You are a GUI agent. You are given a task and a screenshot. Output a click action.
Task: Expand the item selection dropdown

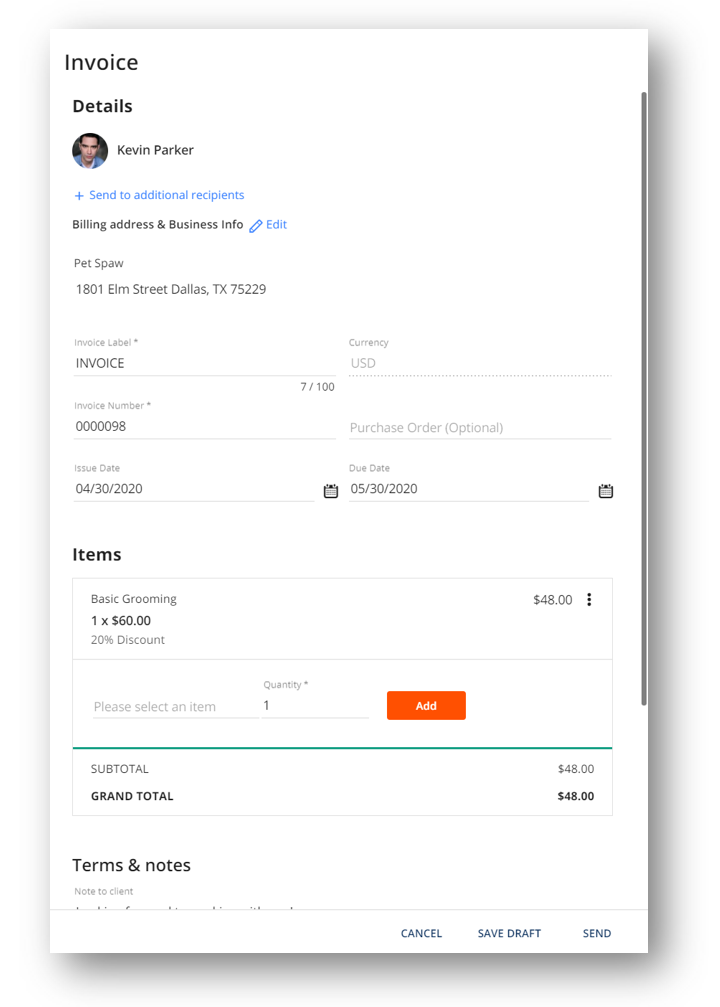[x=175, y=706]
